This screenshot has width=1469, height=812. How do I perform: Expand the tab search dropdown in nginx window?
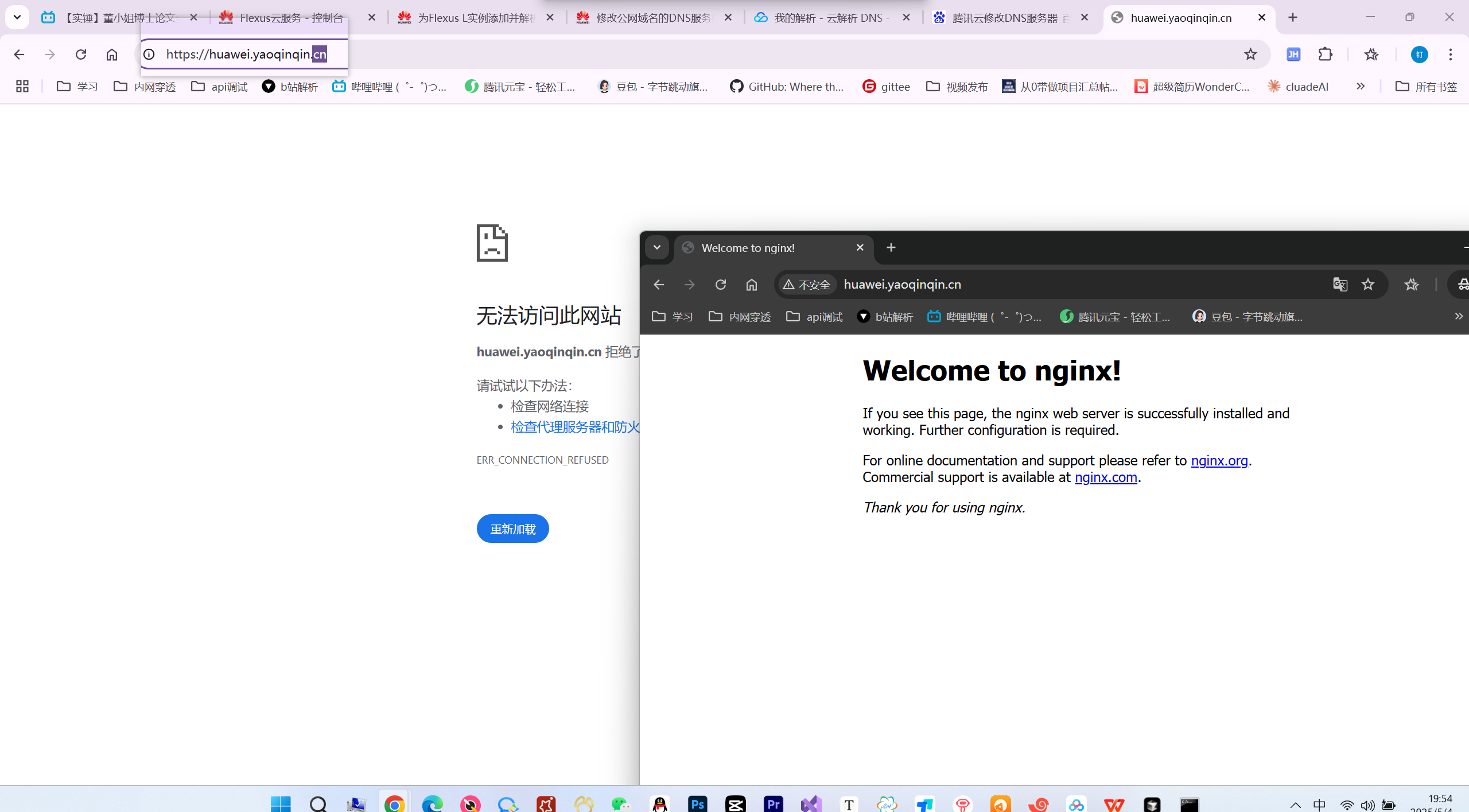tap(657, 247)
